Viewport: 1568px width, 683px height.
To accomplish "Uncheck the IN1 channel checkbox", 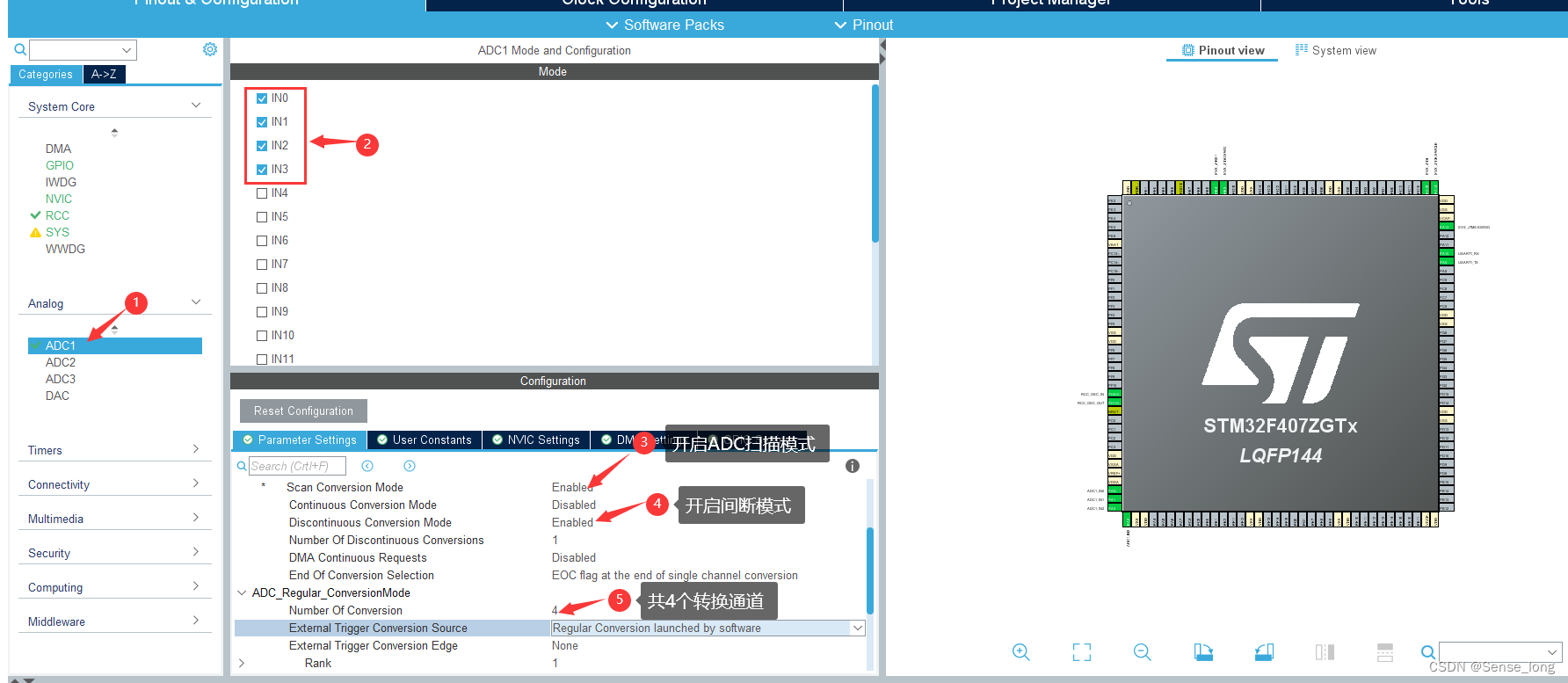I will click(262, 122).
